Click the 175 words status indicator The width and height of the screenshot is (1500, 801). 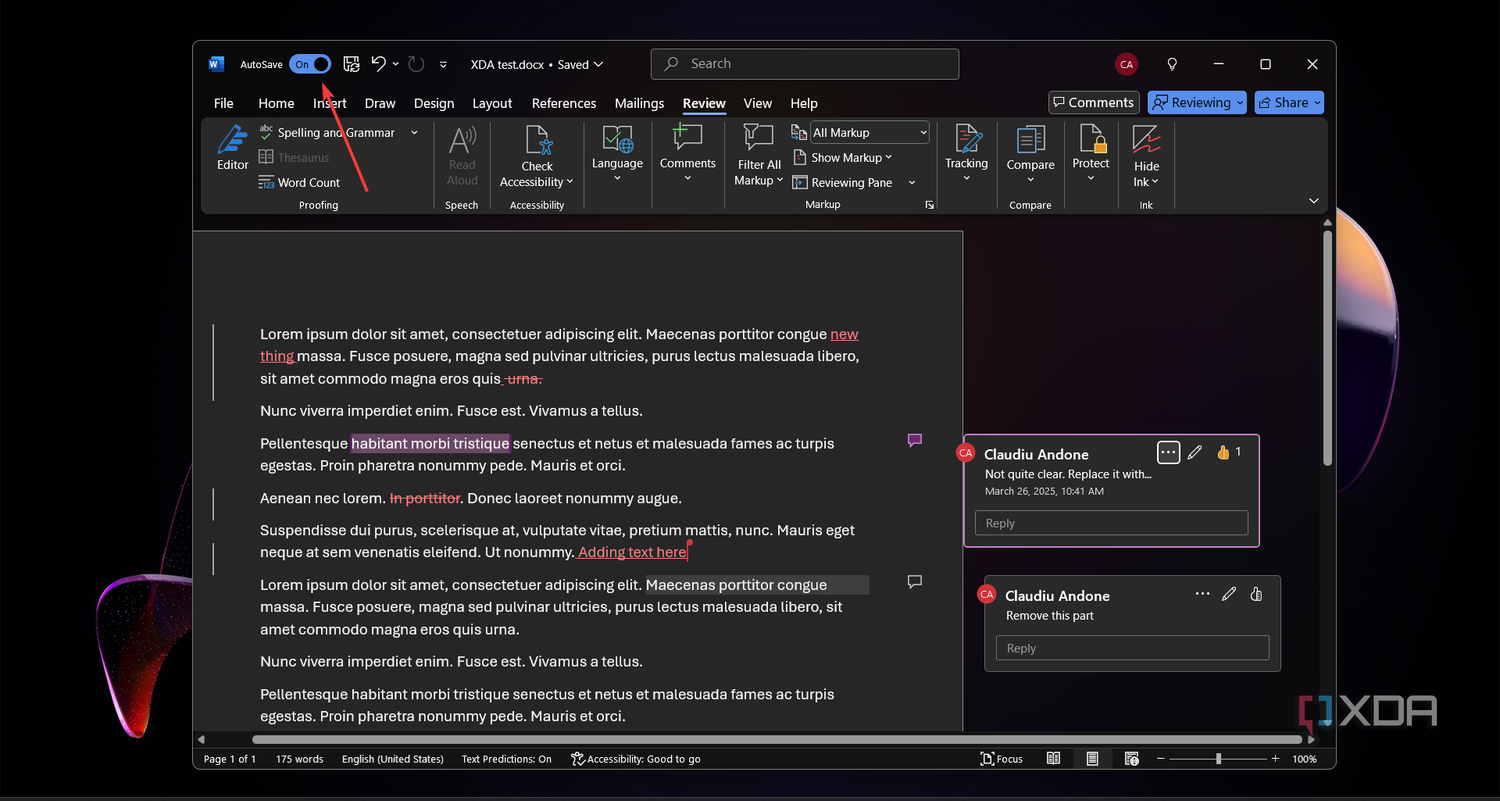[x=300, y=759]
